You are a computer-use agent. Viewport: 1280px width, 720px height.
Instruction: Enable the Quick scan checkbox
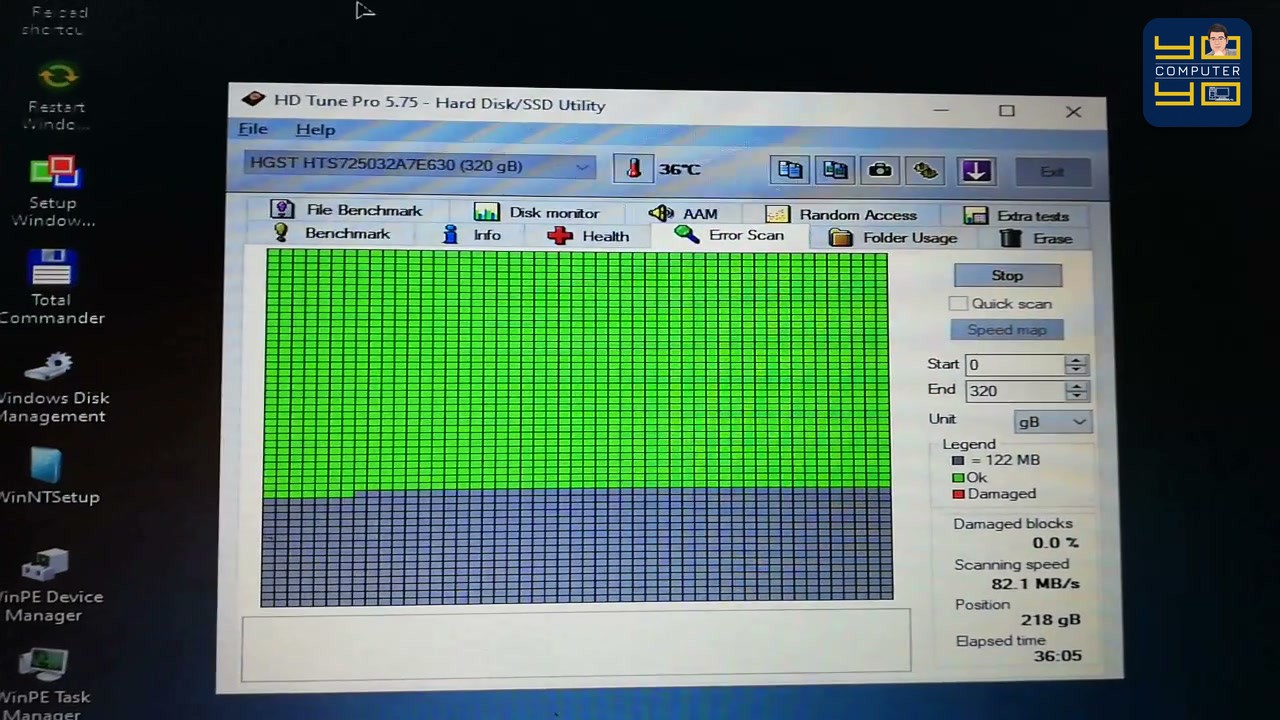(x=958, y=303)
